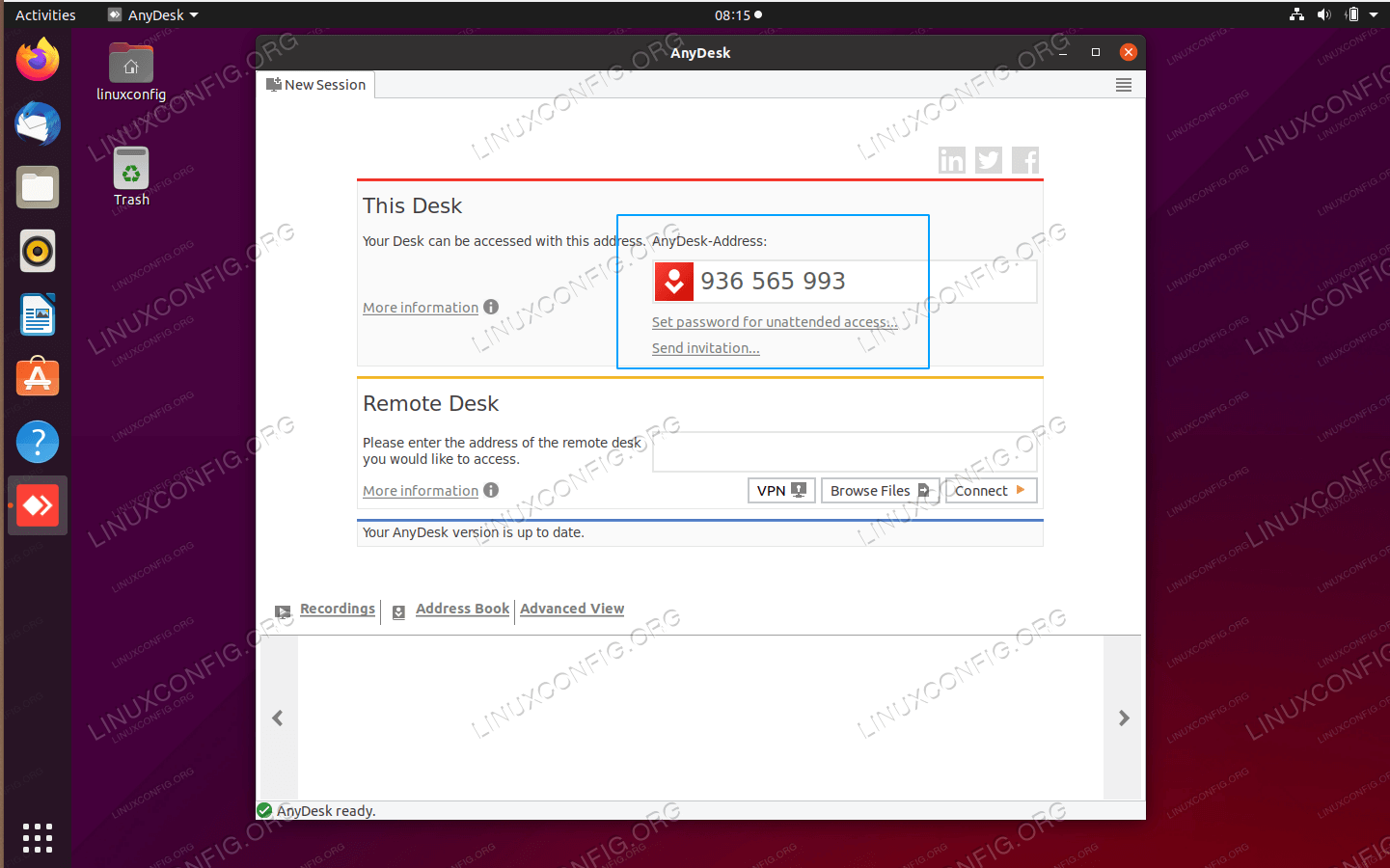Click the AnyDesk address 936 565 993
This screenshot has width=1390, height=868.
tap(773, 281)
